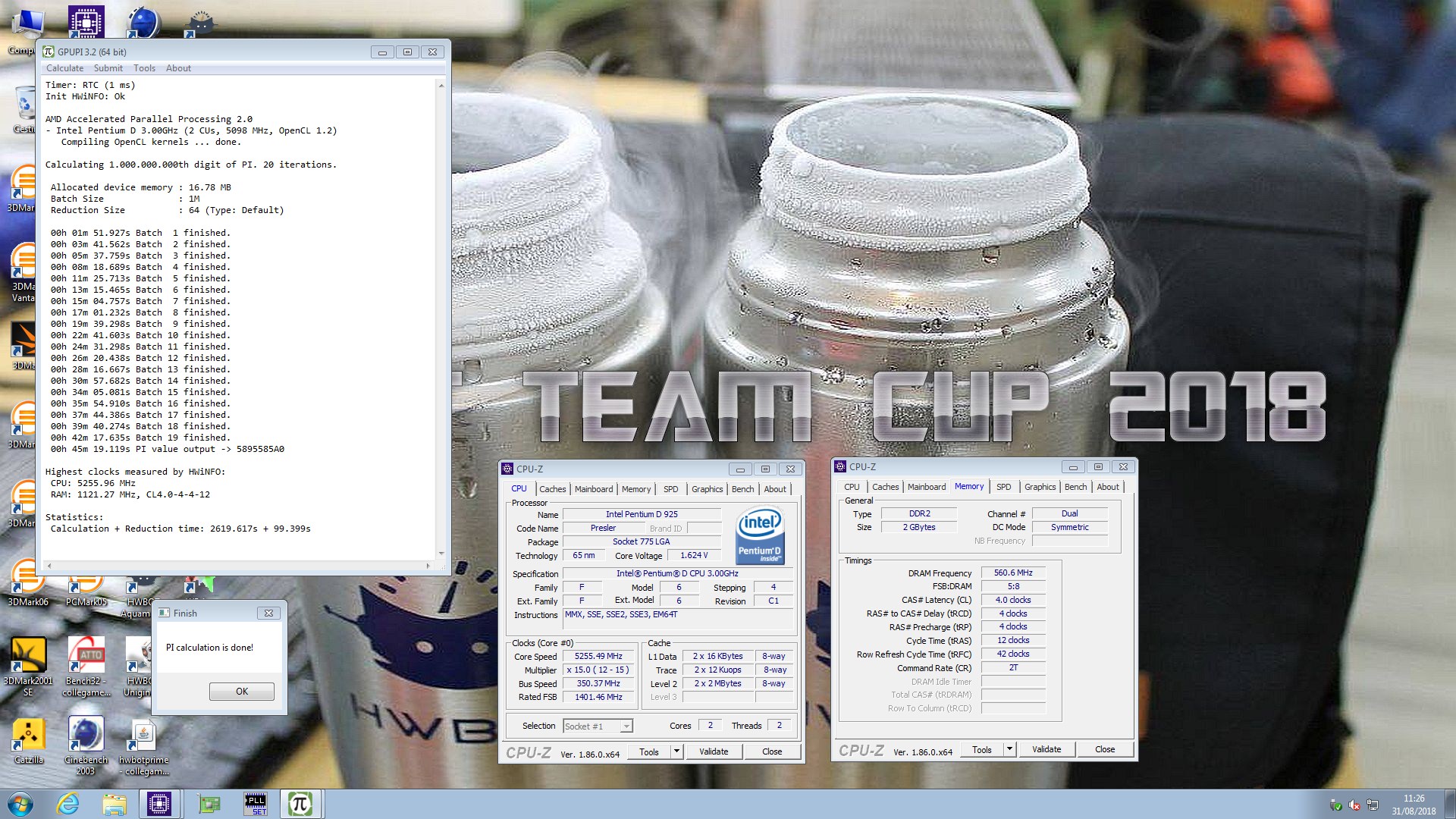Switch to About tab in right CPU-Z
The image size is (1456, 819).
(1108, 487)
